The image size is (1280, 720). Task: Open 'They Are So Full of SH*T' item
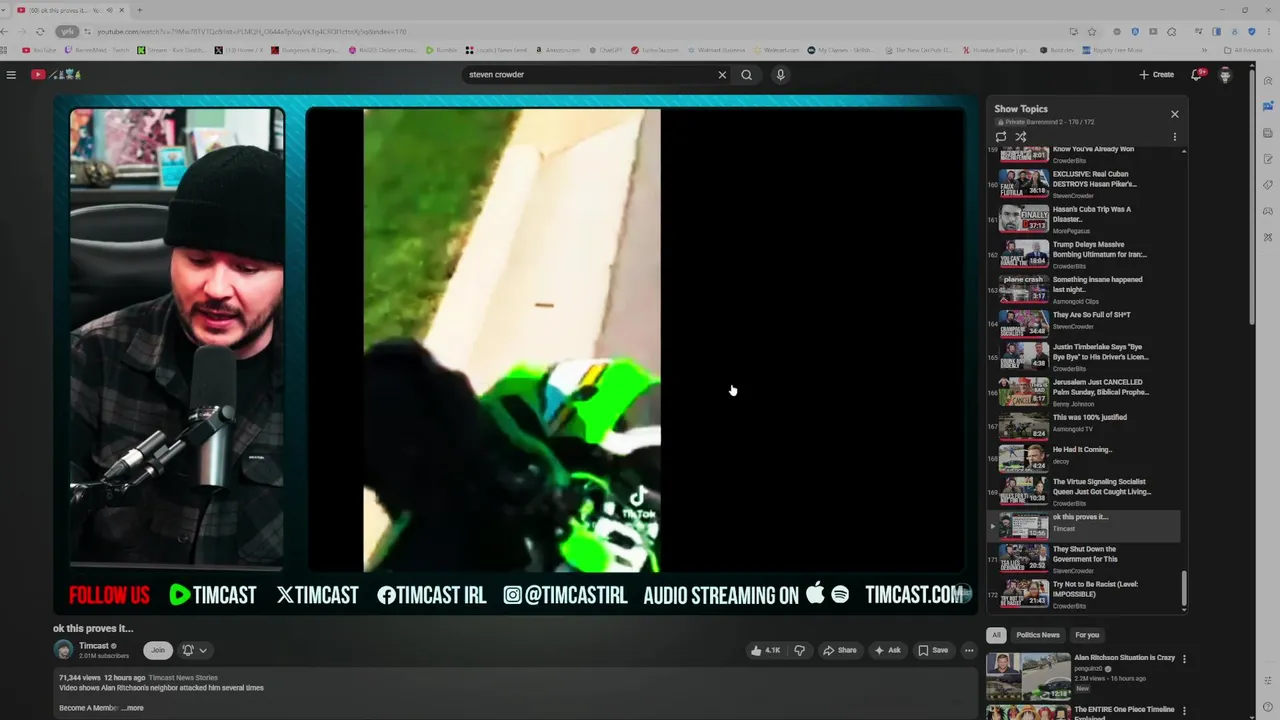(1085, 324)
